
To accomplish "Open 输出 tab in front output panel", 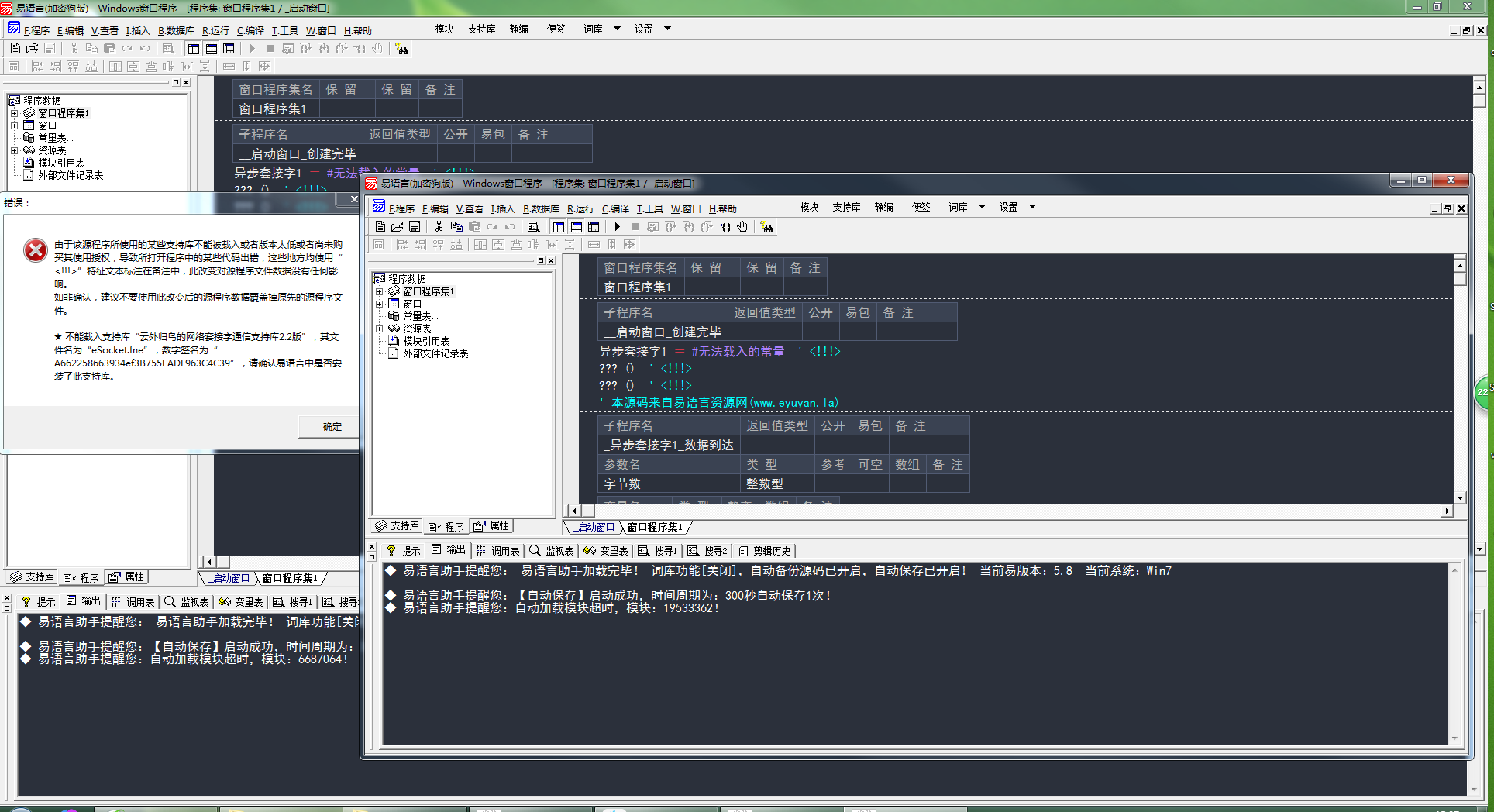I will (448, 550).
